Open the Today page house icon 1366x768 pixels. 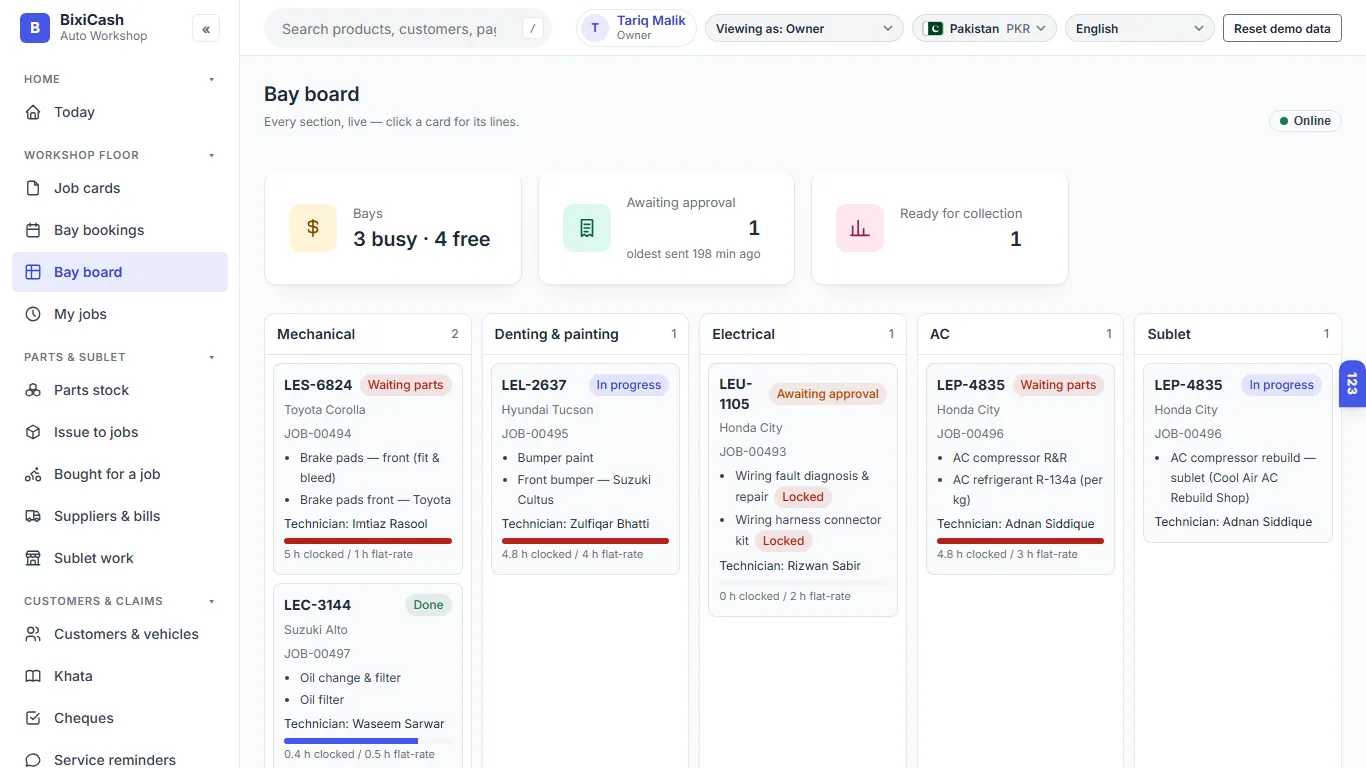(33, 112)
